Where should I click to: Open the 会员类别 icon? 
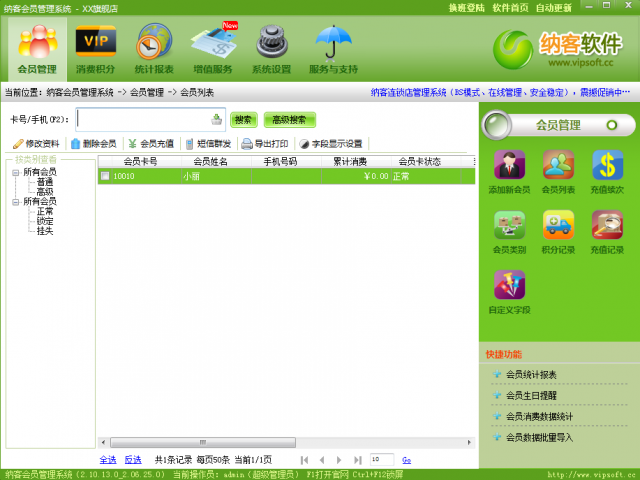pos(509,232)
